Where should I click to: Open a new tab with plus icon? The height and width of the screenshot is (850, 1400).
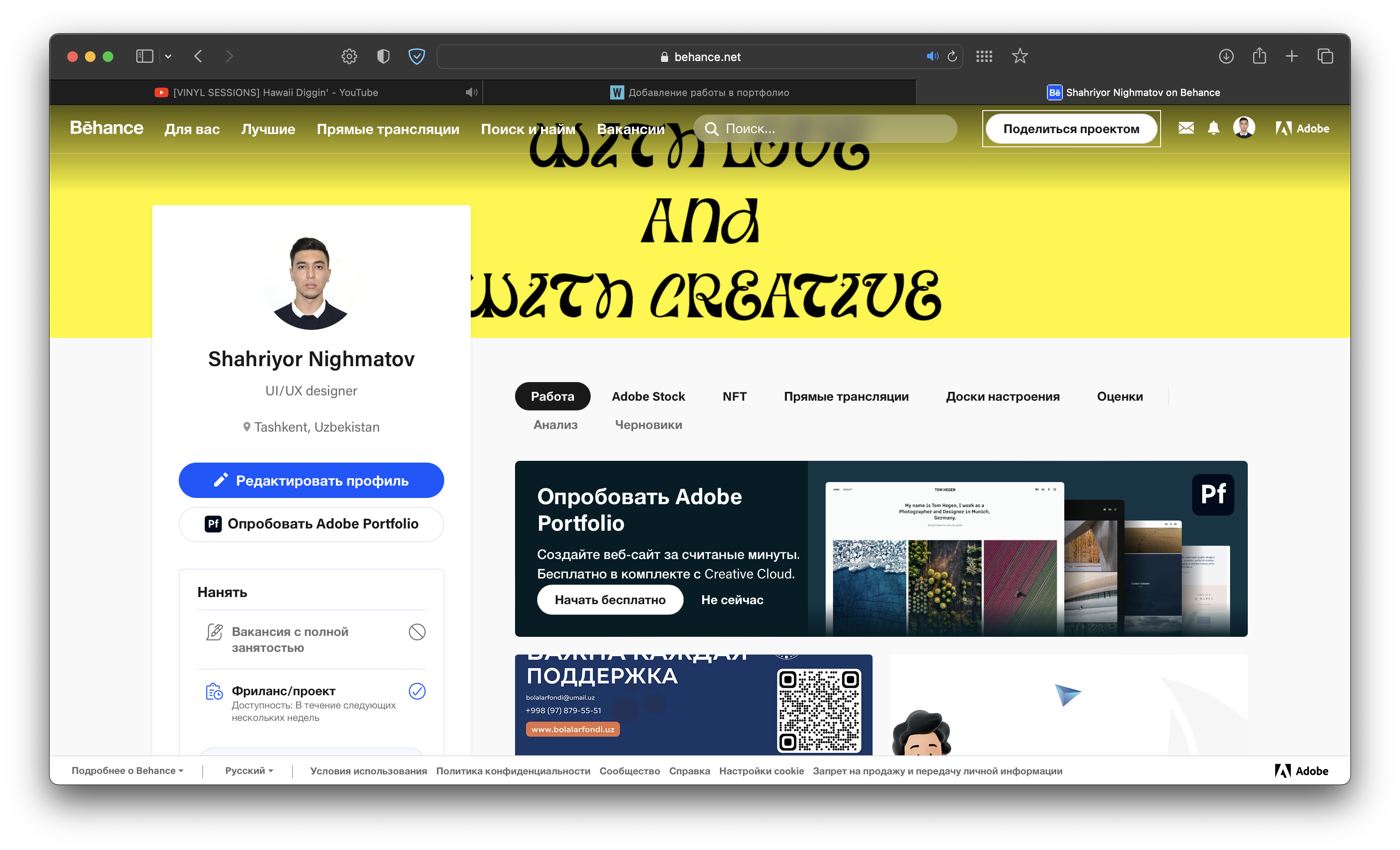coord(1292,56)
